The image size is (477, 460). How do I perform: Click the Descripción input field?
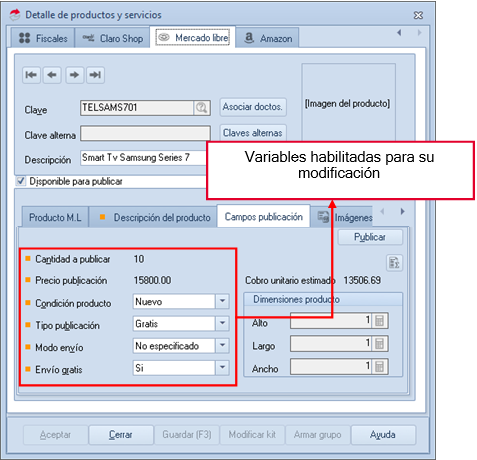click(x=144, y=158)
